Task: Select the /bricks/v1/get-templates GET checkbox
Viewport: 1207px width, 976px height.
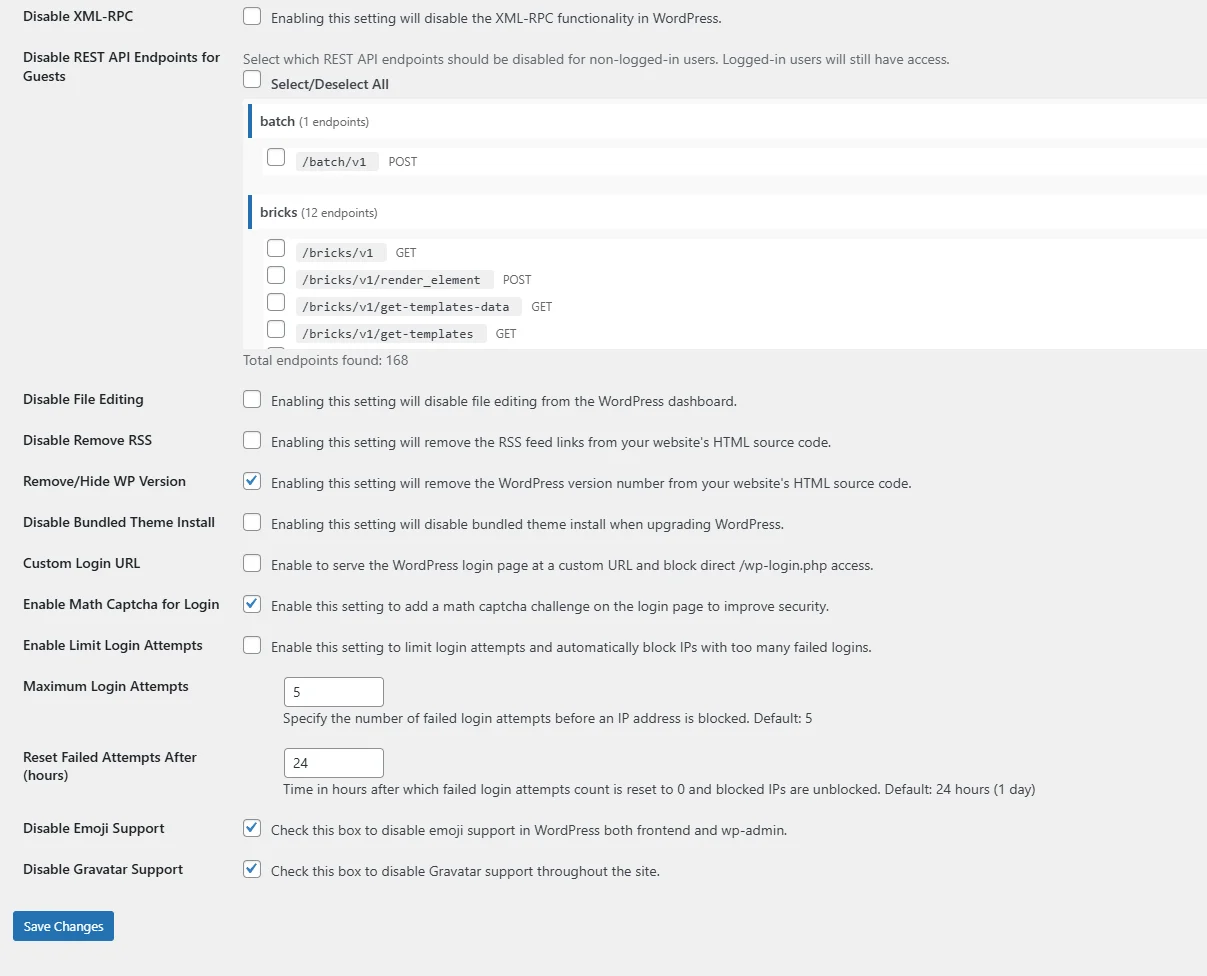Action: tap(276, 330)
